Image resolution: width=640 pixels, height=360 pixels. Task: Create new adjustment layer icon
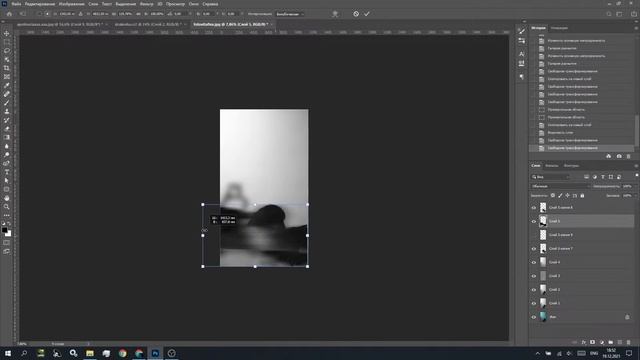click(x=602, y=342)
